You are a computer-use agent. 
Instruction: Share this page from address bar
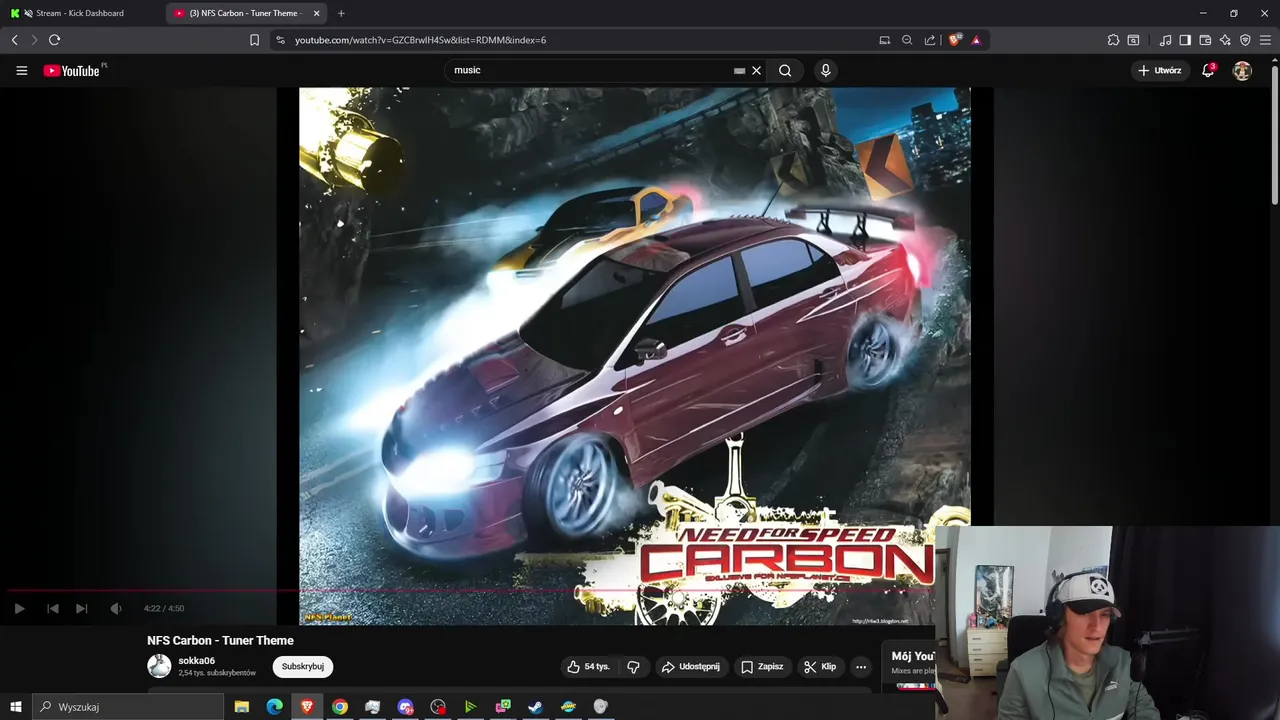(930, 40)
